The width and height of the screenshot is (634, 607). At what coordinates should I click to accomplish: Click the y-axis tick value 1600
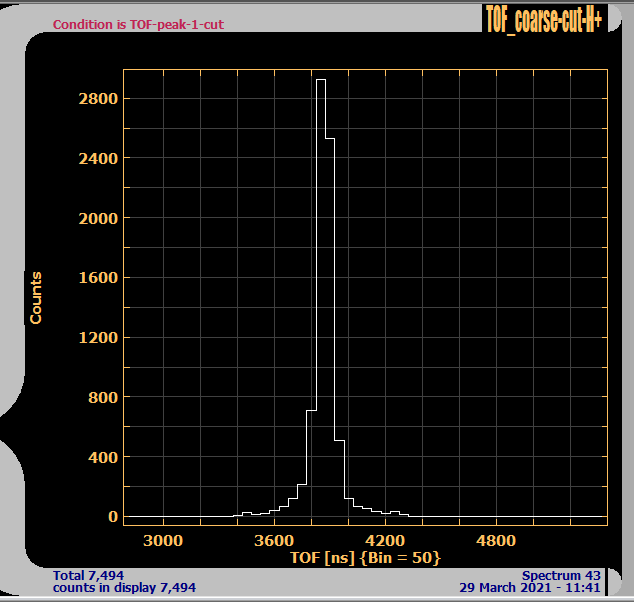[98, 278]
